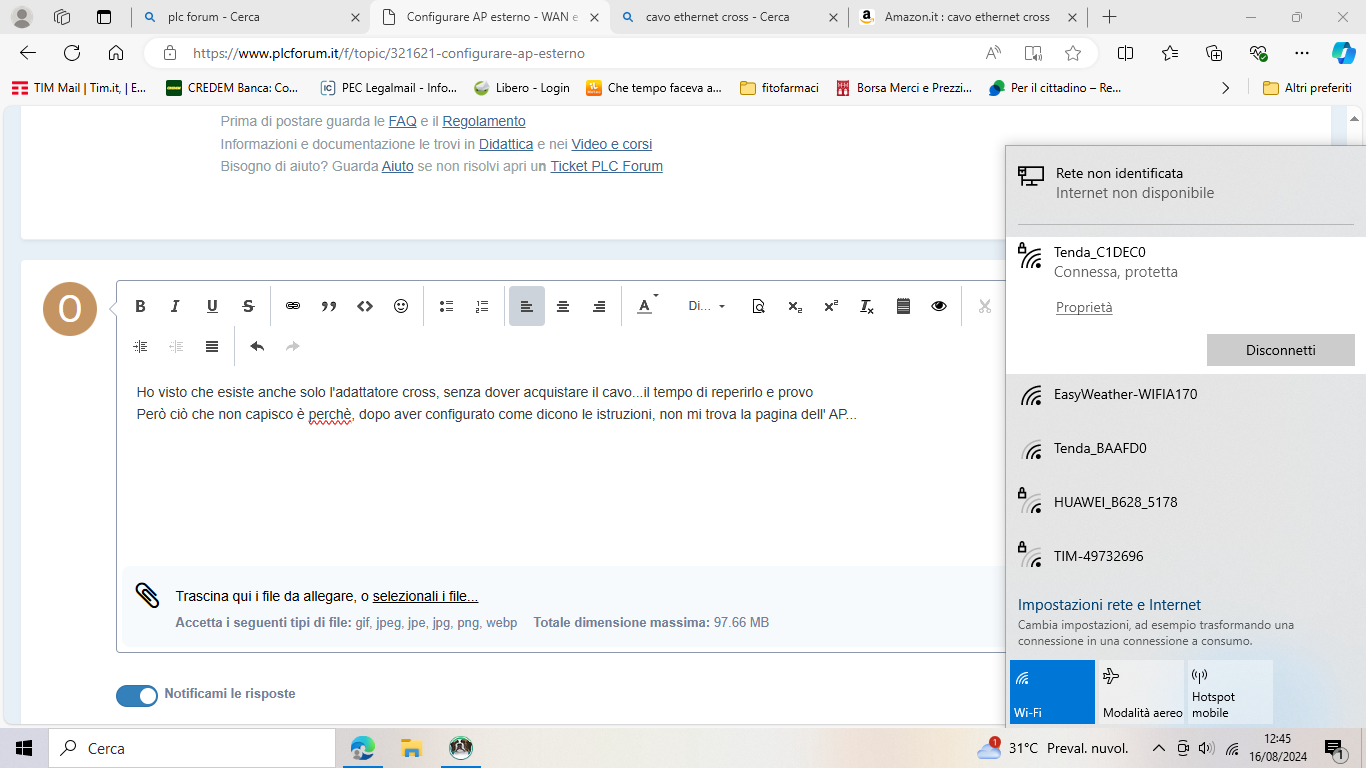Open the emoji picker
Viewport: 1366px width, 768px height.
tap(401, 306)
